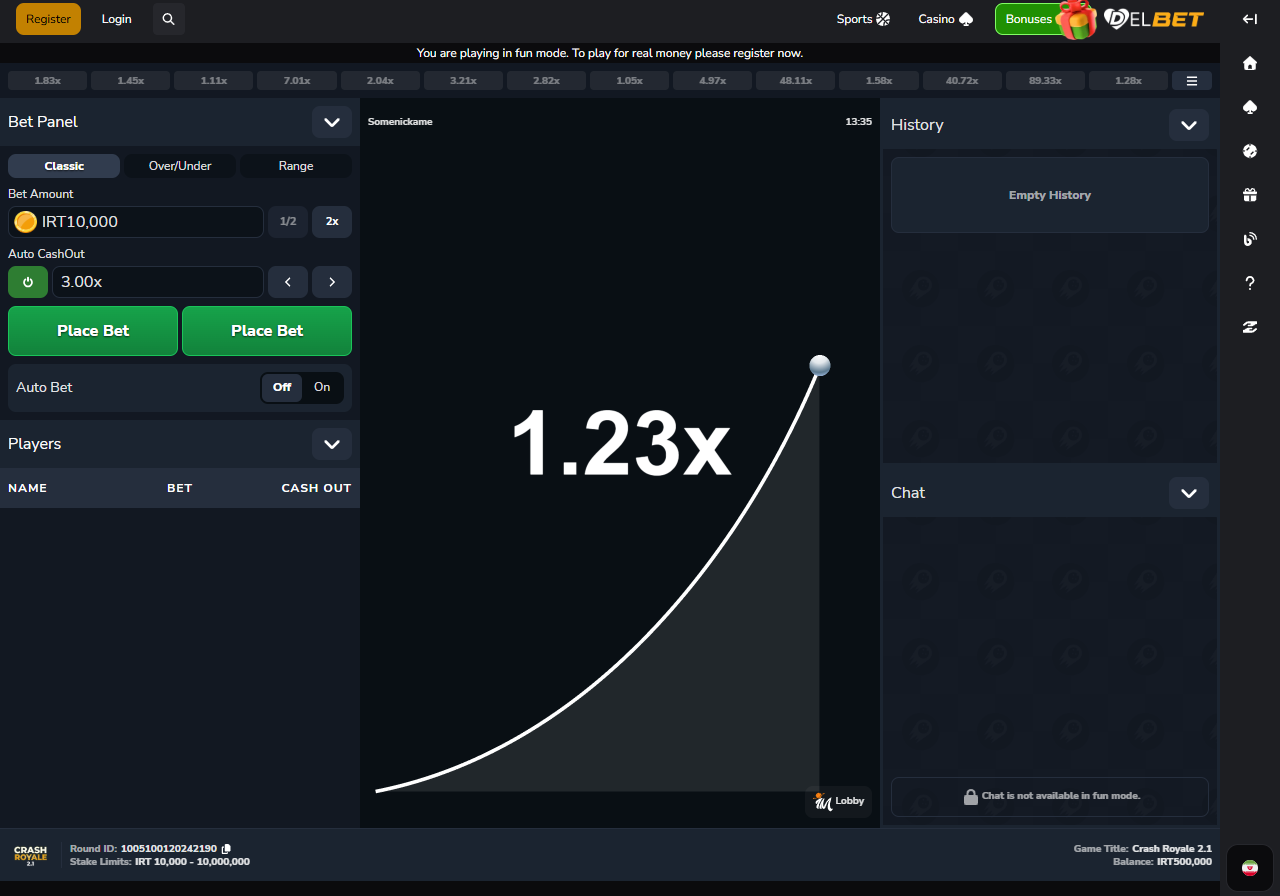
Task: Set Auto Bet to Off
Action: tap(282, 387)
